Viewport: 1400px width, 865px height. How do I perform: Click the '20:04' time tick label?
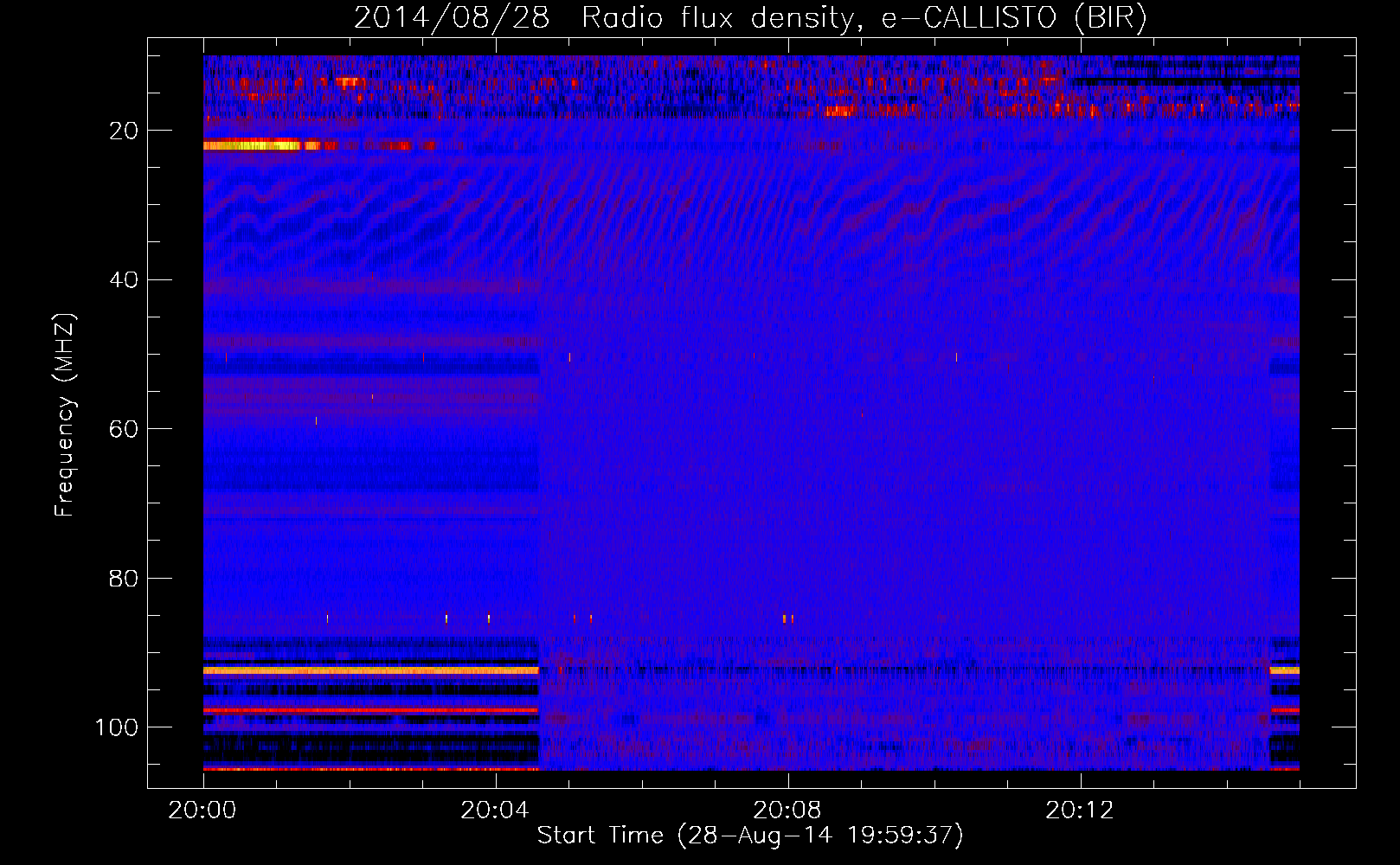pos(495,811)
